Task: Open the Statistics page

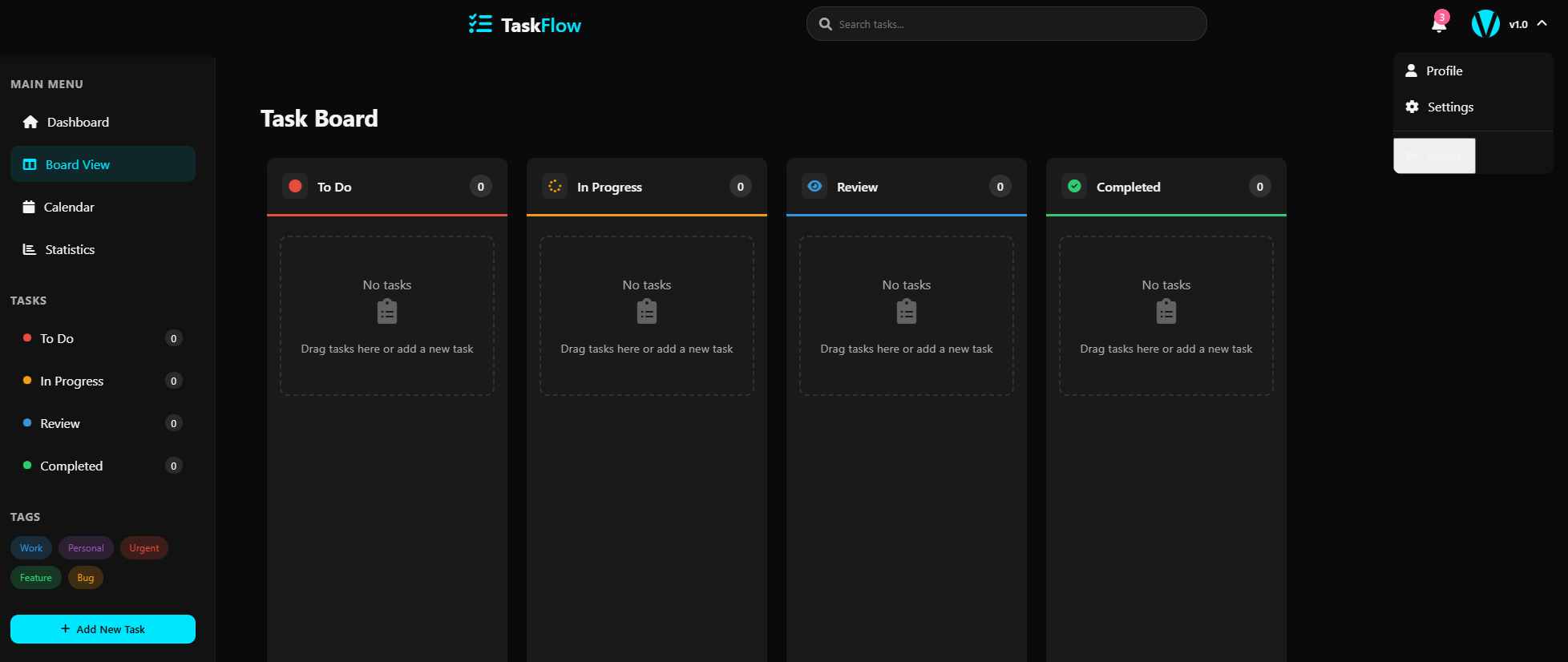Action: click(103, 249)
